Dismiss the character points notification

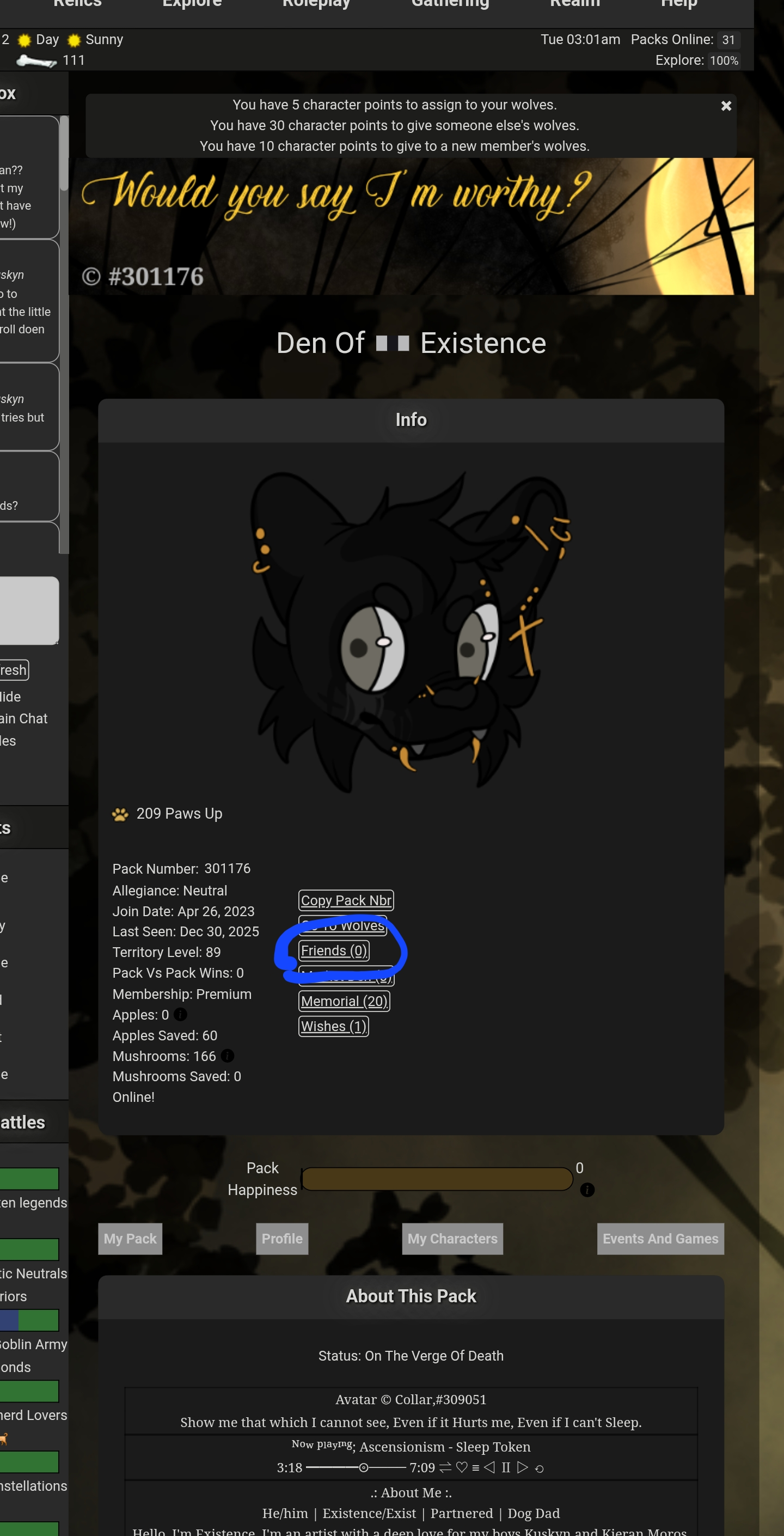[726, 106]
